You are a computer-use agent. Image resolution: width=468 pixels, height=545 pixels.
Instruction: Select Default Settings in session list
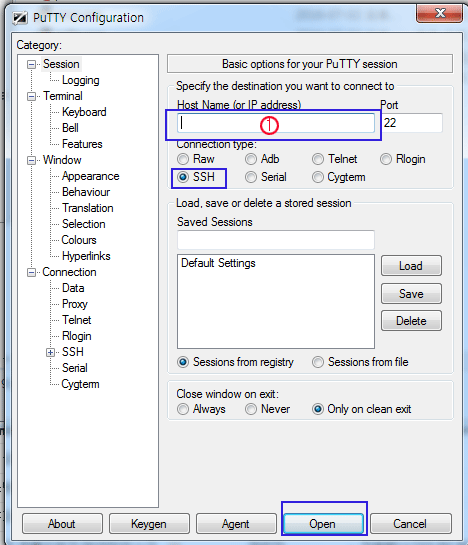tap(218, 263)
